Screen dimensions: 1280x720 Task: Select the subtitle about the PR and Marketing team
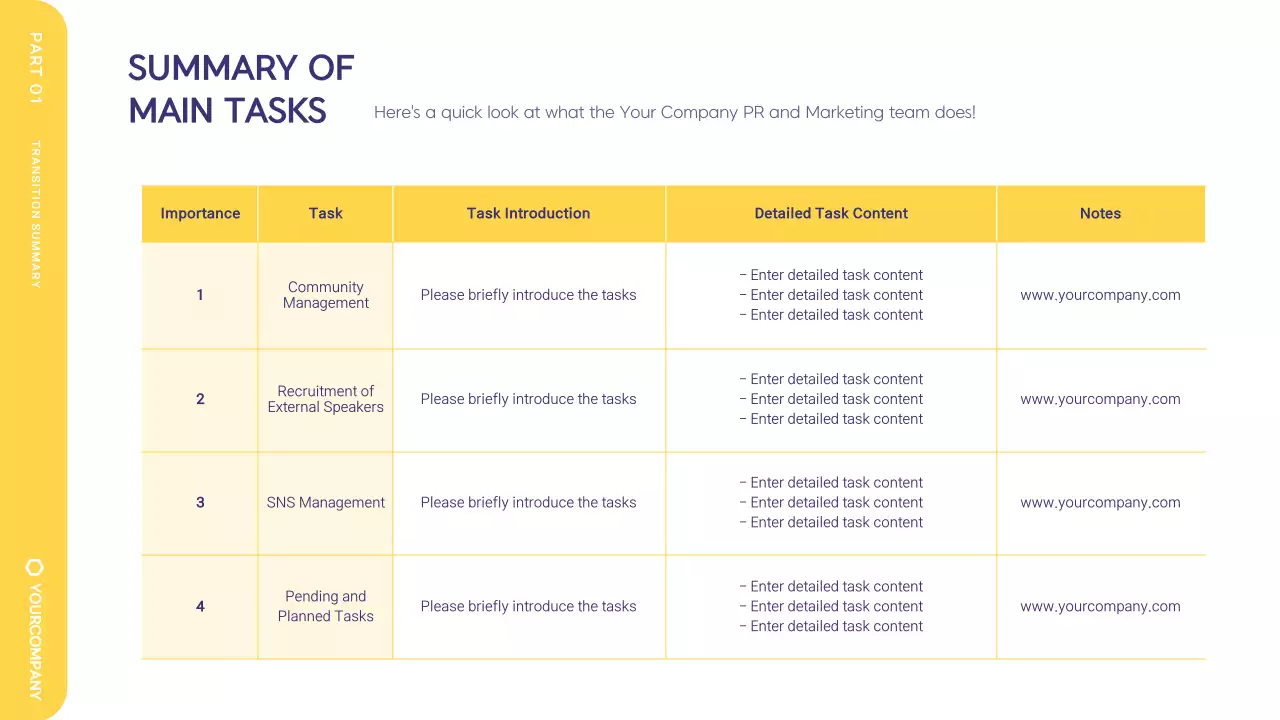[674, 112]
